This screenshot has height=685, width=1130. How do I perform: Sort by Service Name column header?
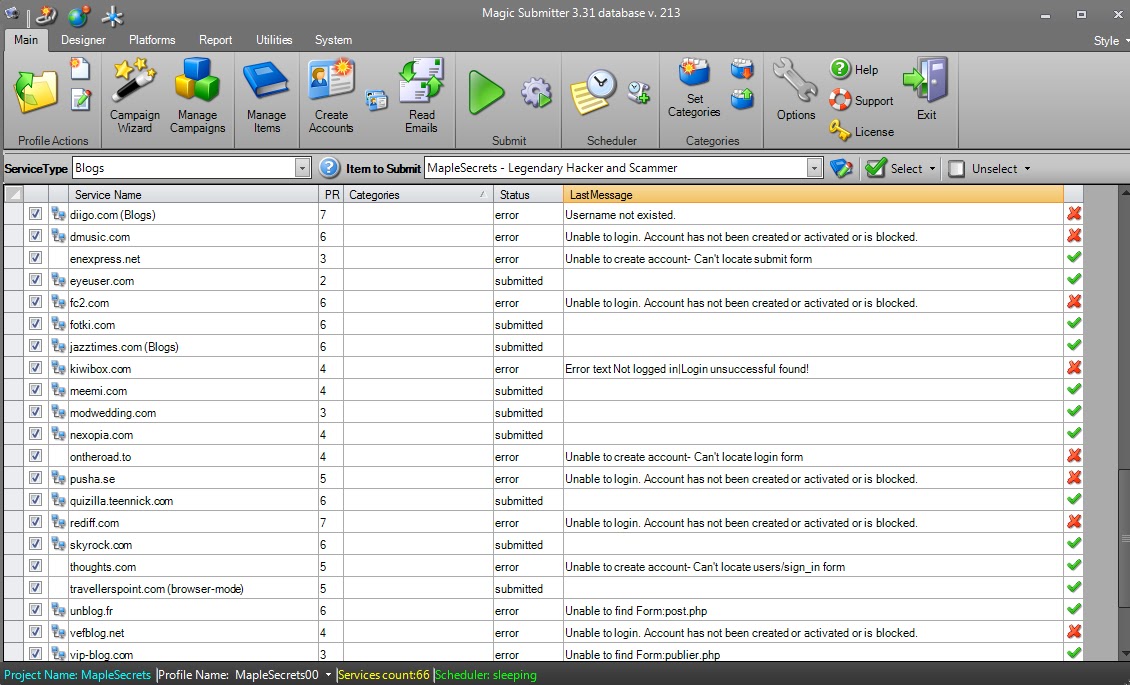pos(193,194)
